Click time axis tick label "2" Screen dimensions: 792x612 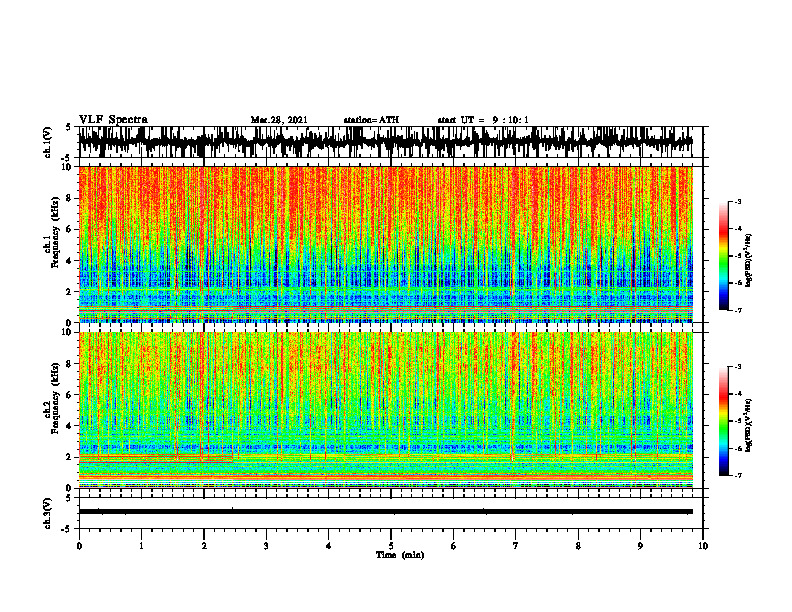[204, 546]
